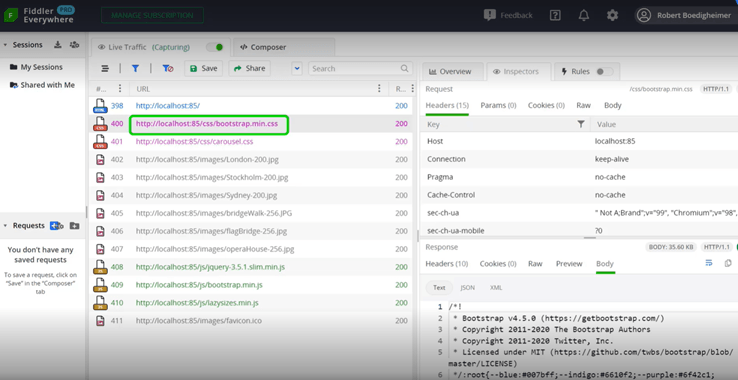Open the hamburger menu in traffic toolbar
738x380 pixels.
click(x=105, y=69)
